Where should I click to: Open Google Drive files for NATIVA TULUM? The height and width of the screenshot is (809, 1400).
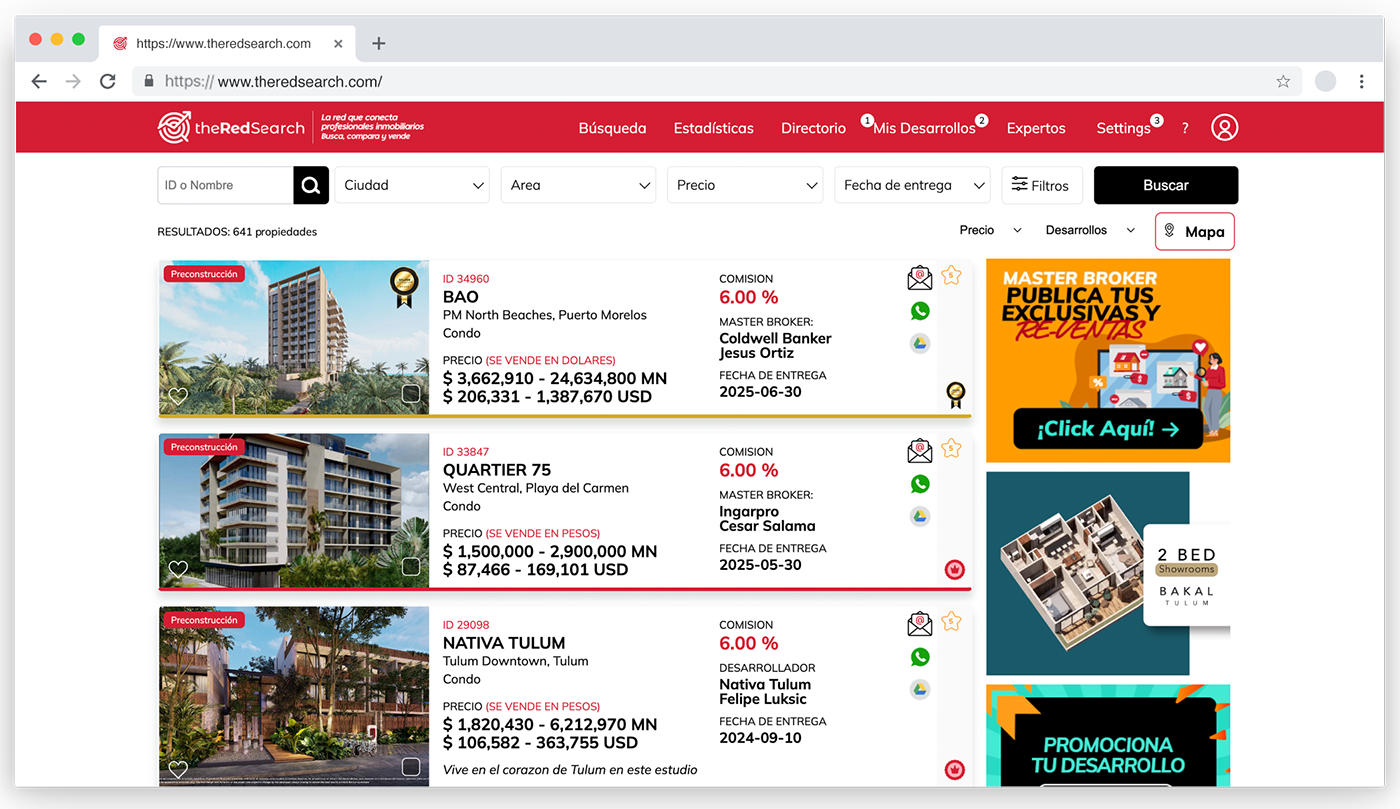click(x=920, y=689)
